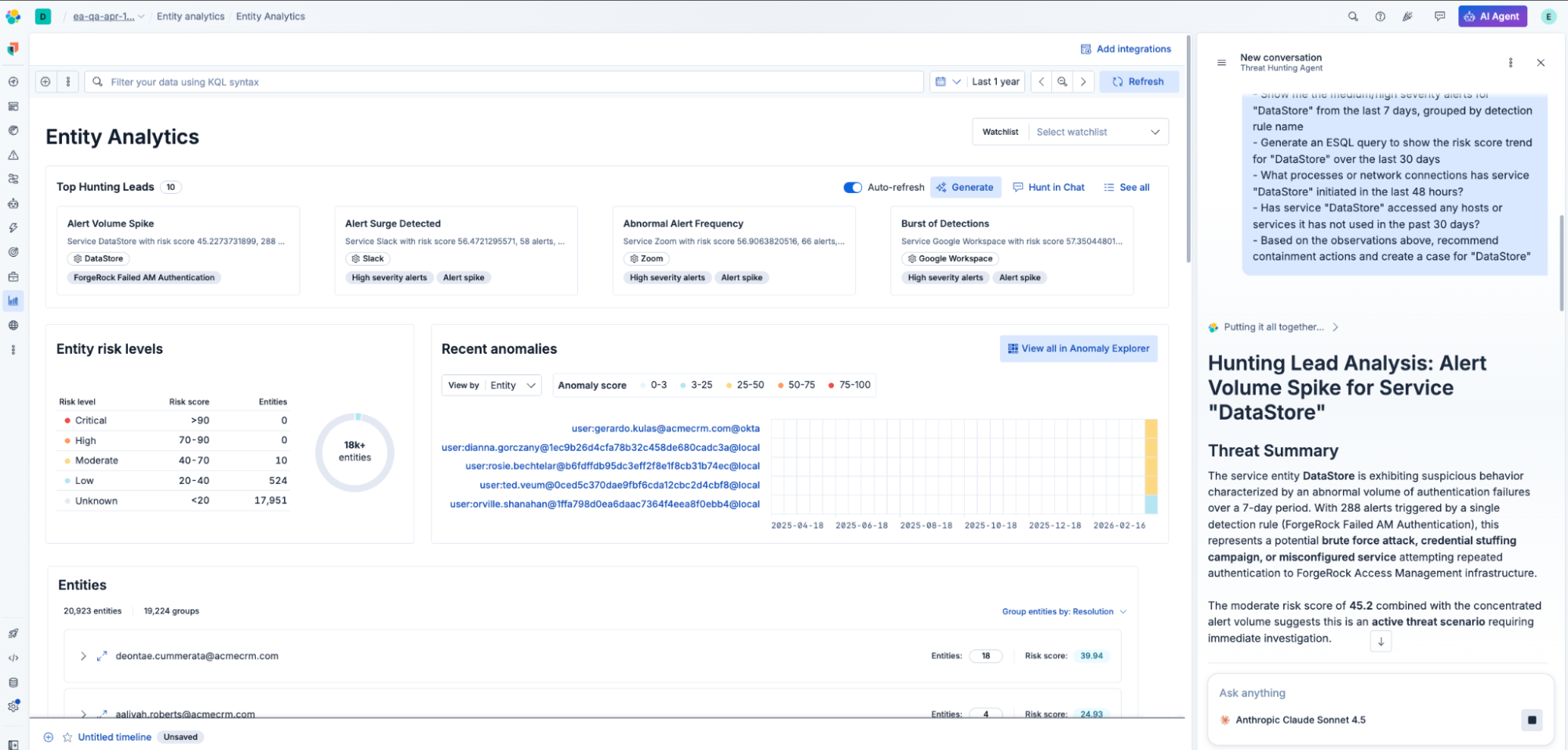Image resolution: width=1568 pixels, height=750 pixels.
Task: Open the Select watchlist dropdown
Action: point(1097,132)
